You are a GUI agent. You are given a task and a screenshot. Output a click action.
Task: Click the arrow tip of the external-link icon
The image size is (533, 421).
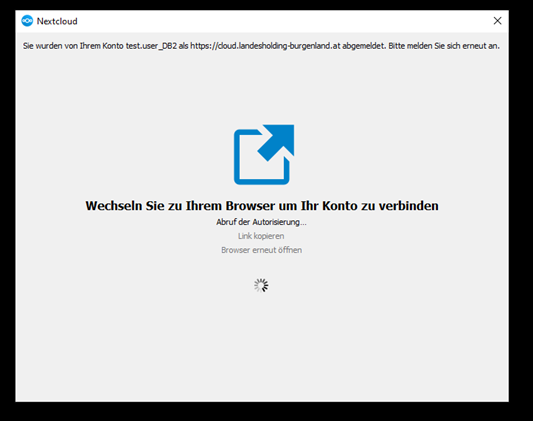tap(285, 134)
